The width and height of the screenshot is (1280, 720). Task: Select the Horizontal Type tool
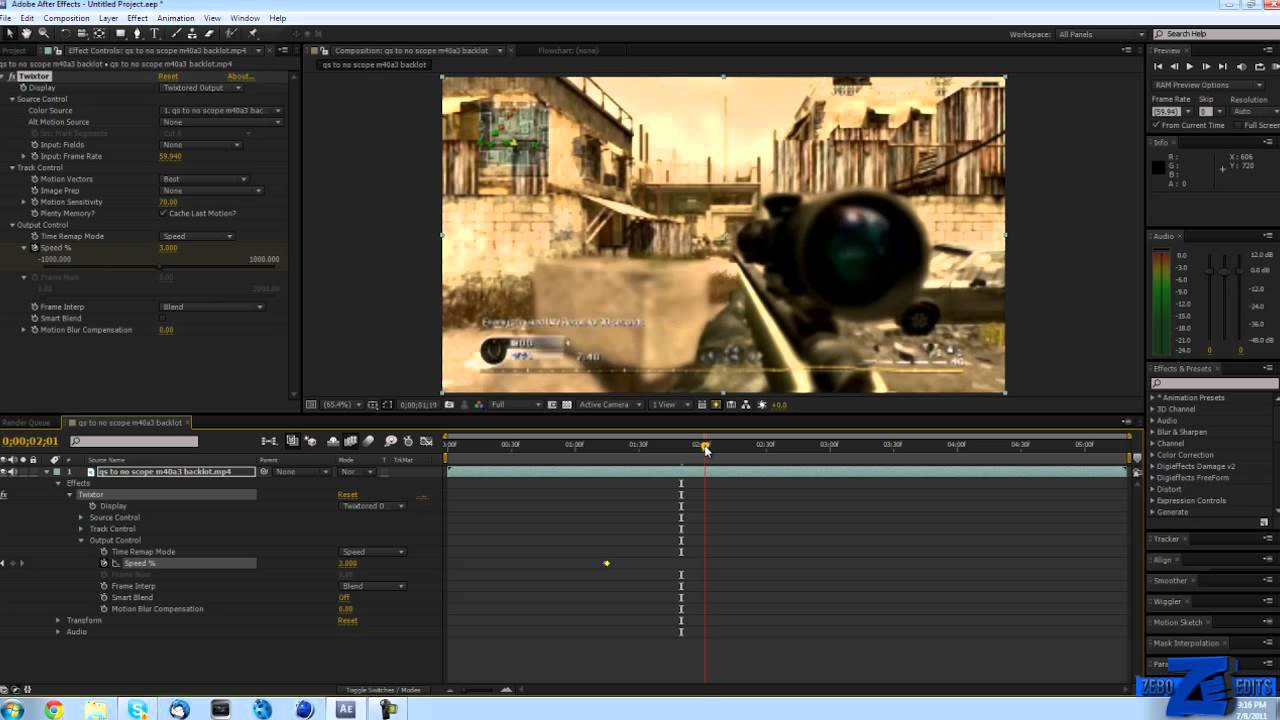click(x=155, y=33)
